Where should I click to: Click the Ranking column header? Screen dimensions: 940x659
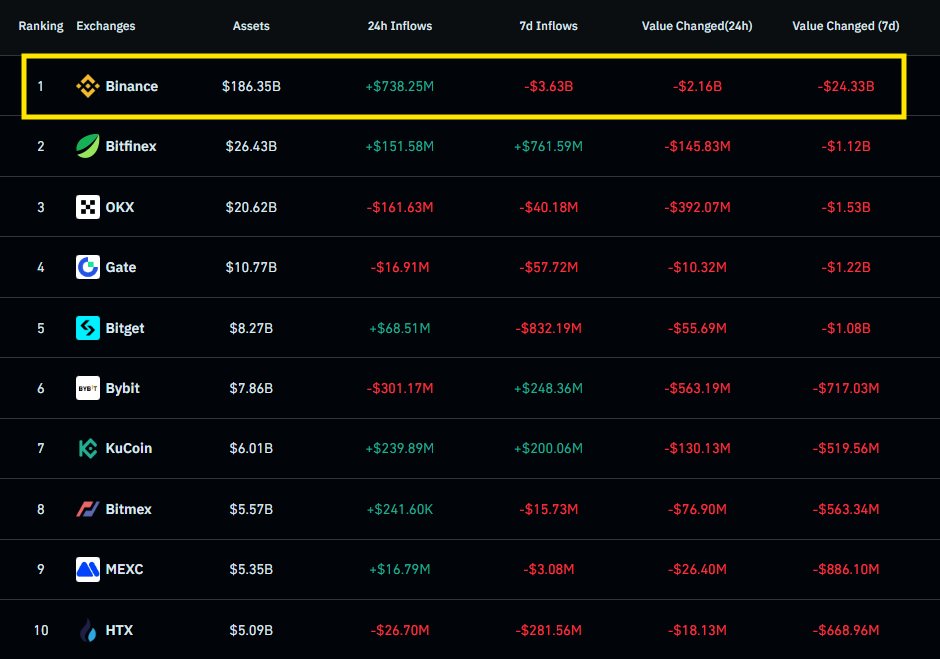41,26
